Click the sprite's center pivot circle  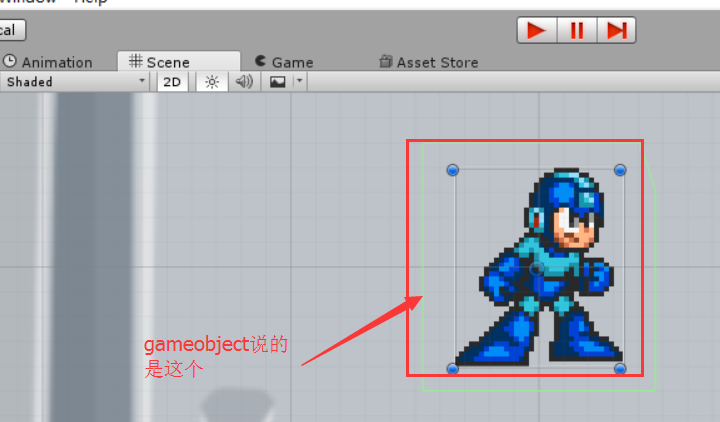(536, 269)
